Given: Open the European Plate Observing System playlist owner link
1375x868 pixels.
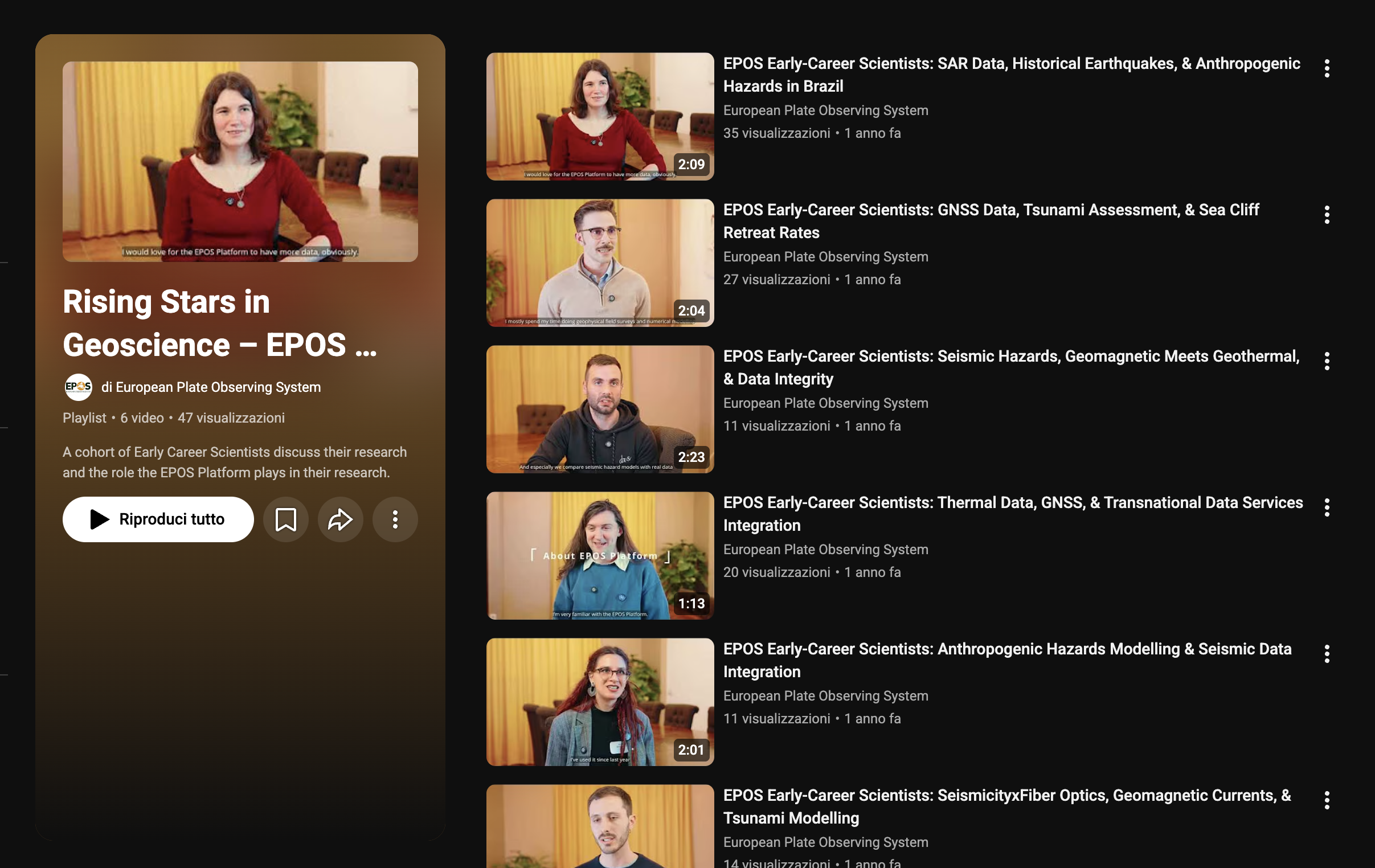Looking at the screenshot, I should coord(211,387).
